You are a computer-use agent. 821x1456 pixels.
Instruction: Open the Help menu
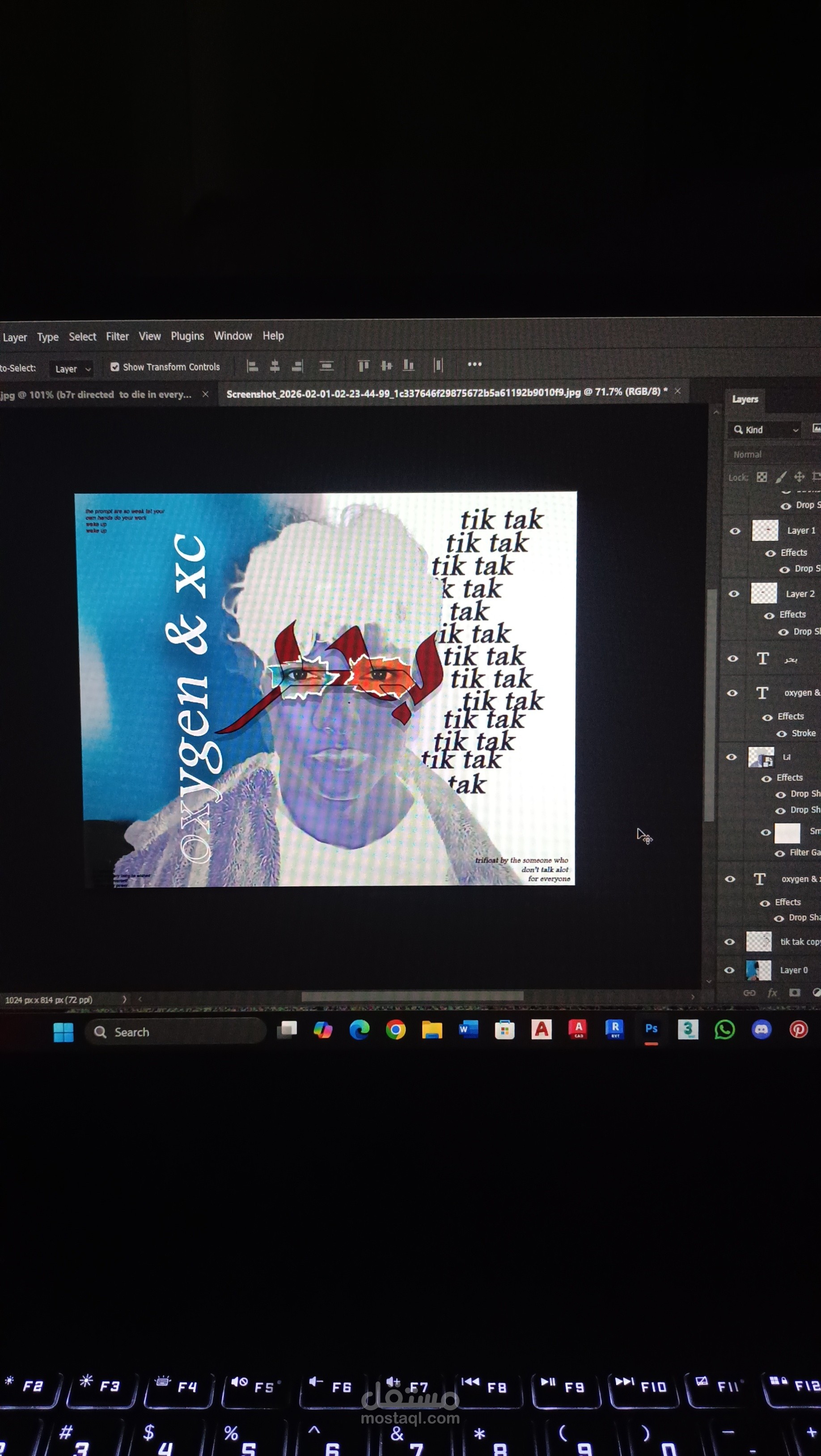pos(273,336)
